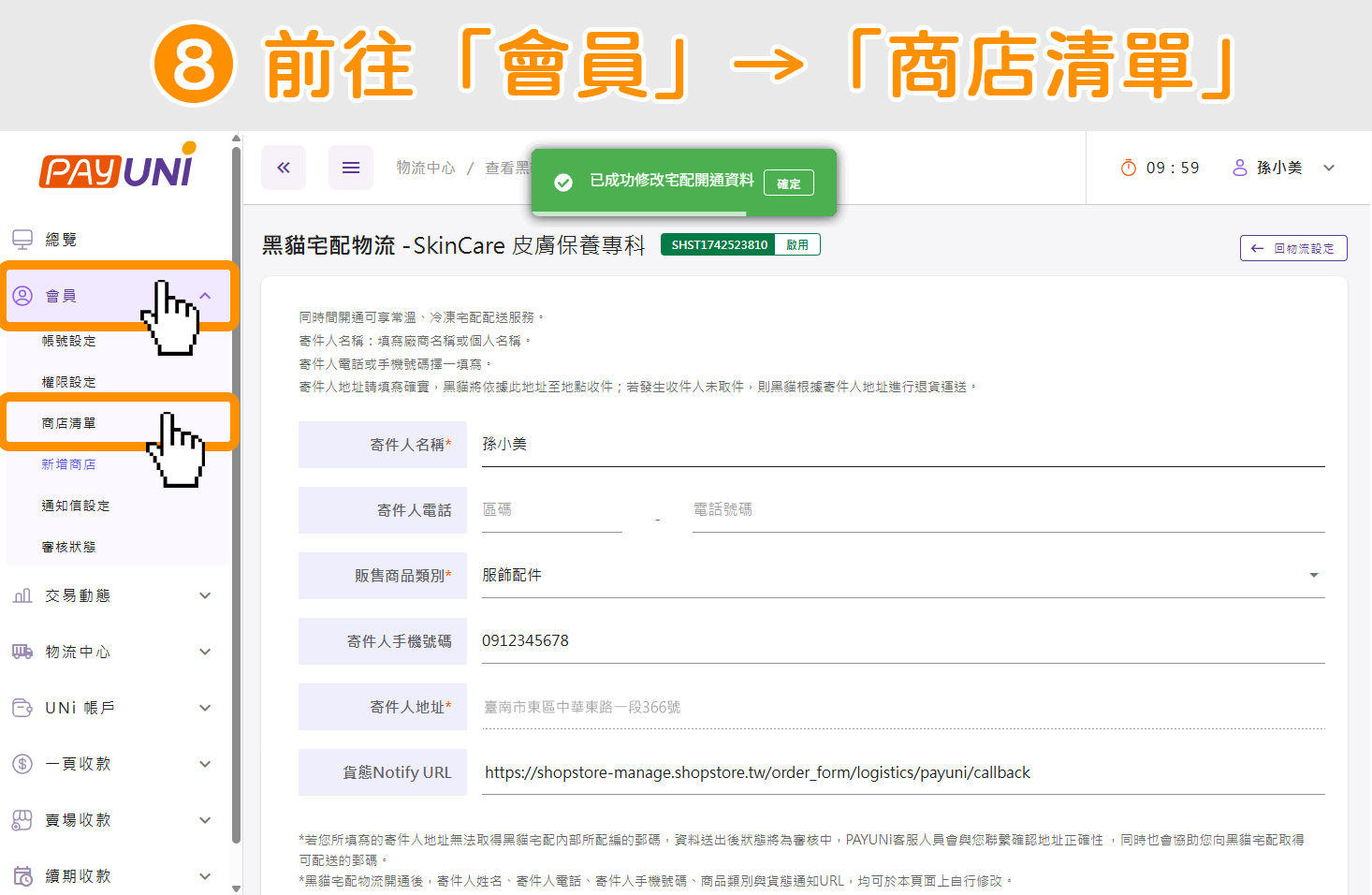Open 販售商品類別 dropdown showing 服飾配件

pyautogui.click(x=903, y=575)
